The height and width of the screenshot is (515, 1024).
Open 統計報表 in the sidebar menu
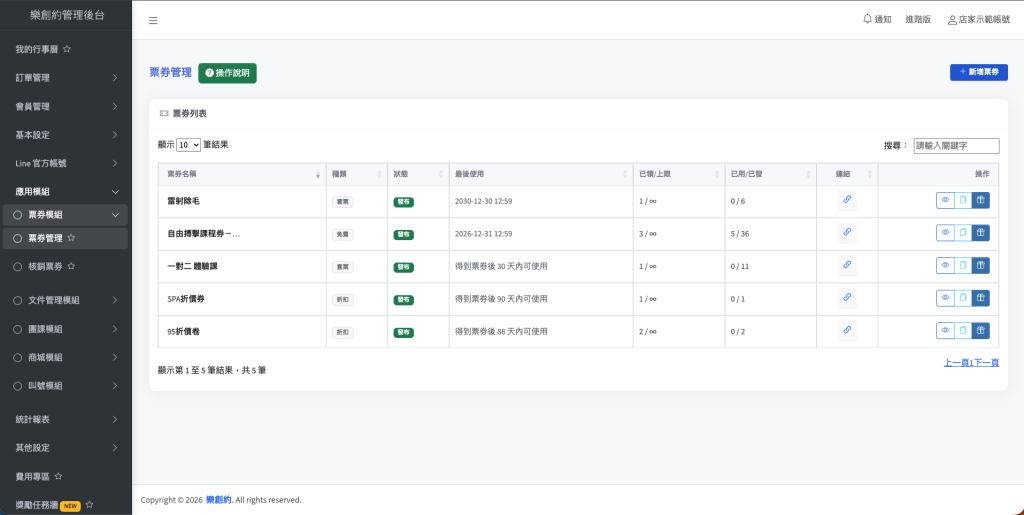pyautogui.click(x=65, y=419)
